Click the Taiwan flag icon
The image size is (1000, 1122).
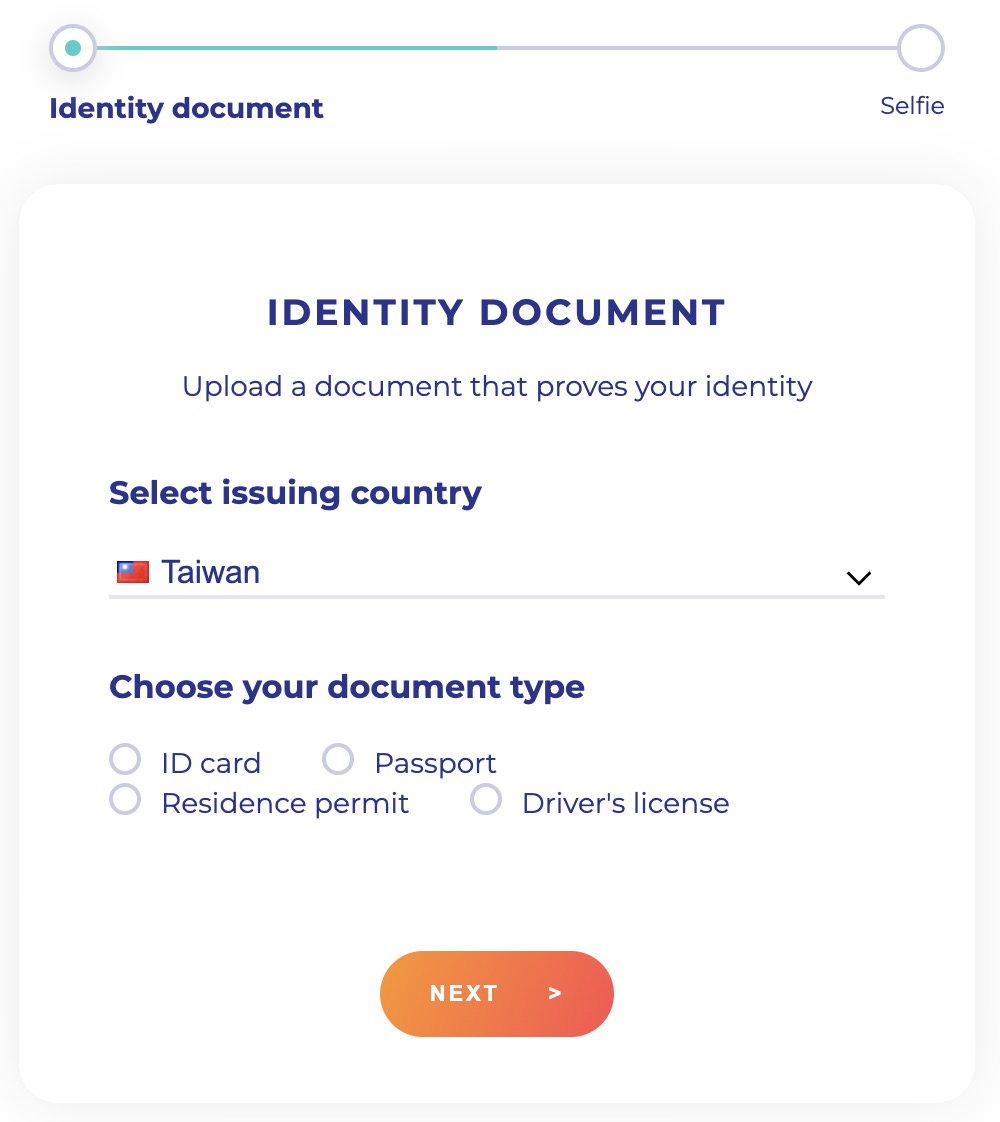(x=132, y=572)
